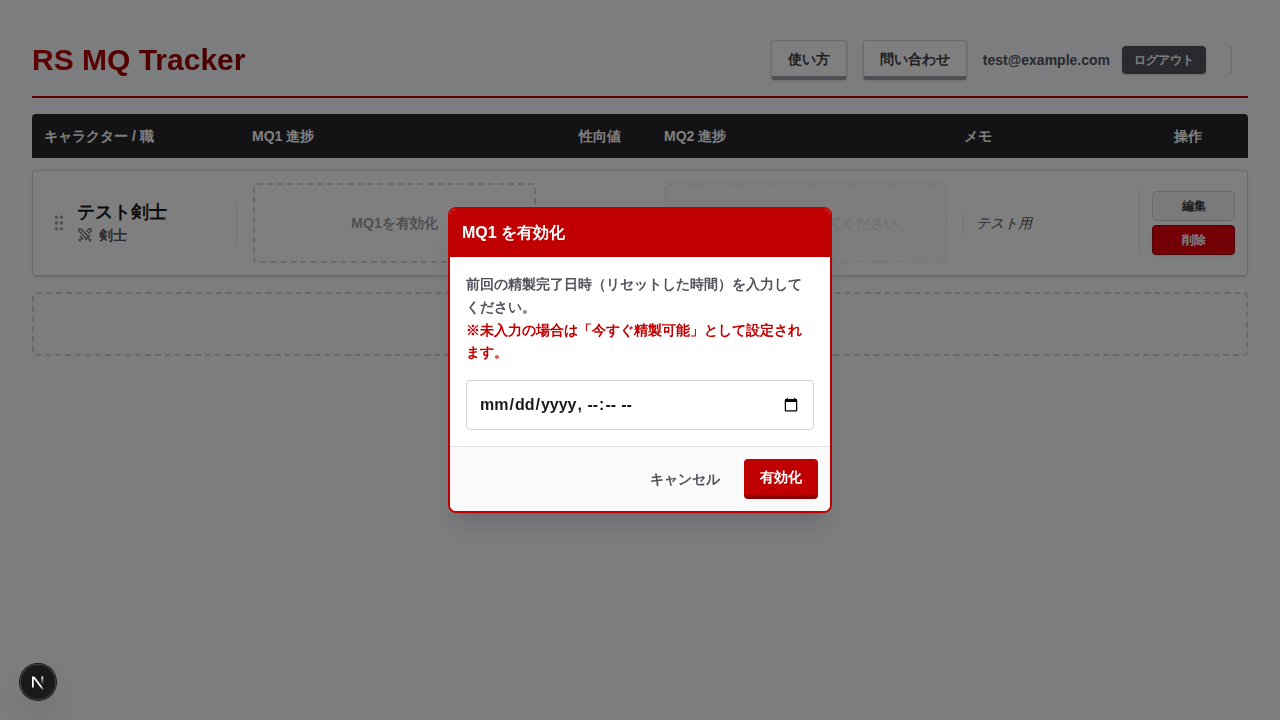Select the テスト剣士 character name
The image size is (1280, 720).
tap(122, 212)
